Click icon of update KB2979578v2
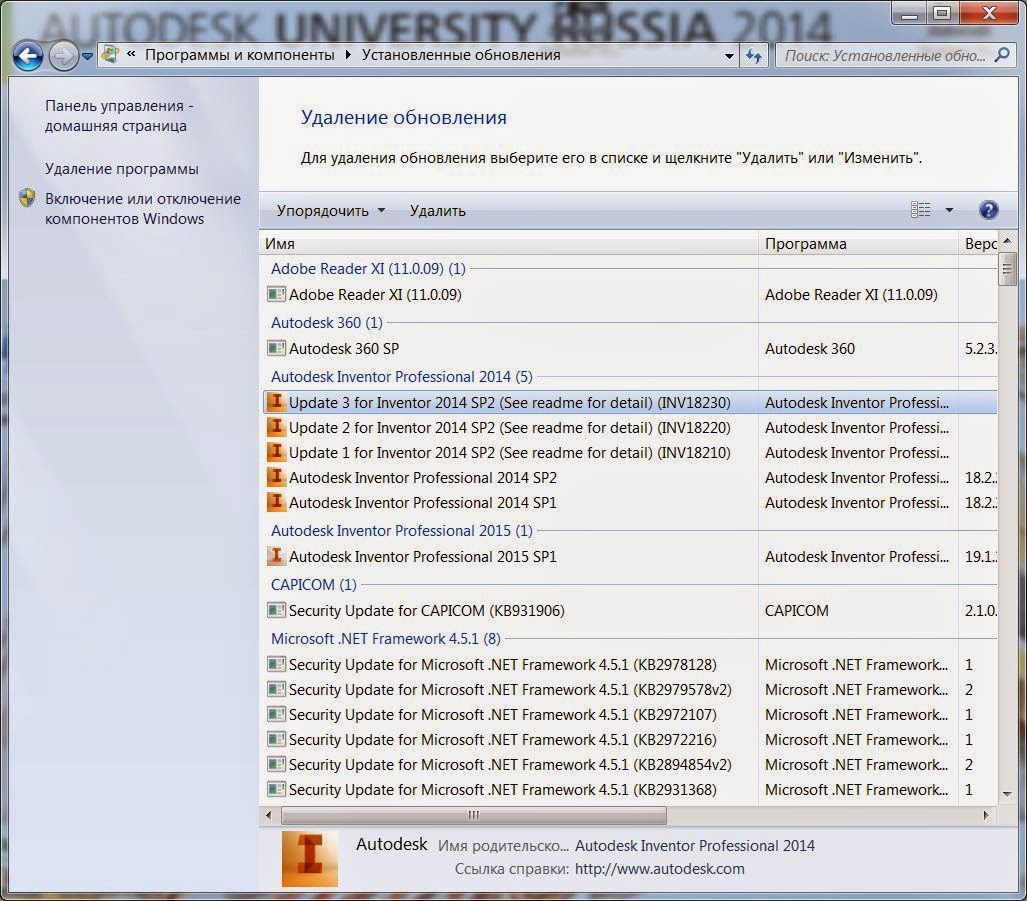This screenshot has width=1027, height=901. point(276,689)
